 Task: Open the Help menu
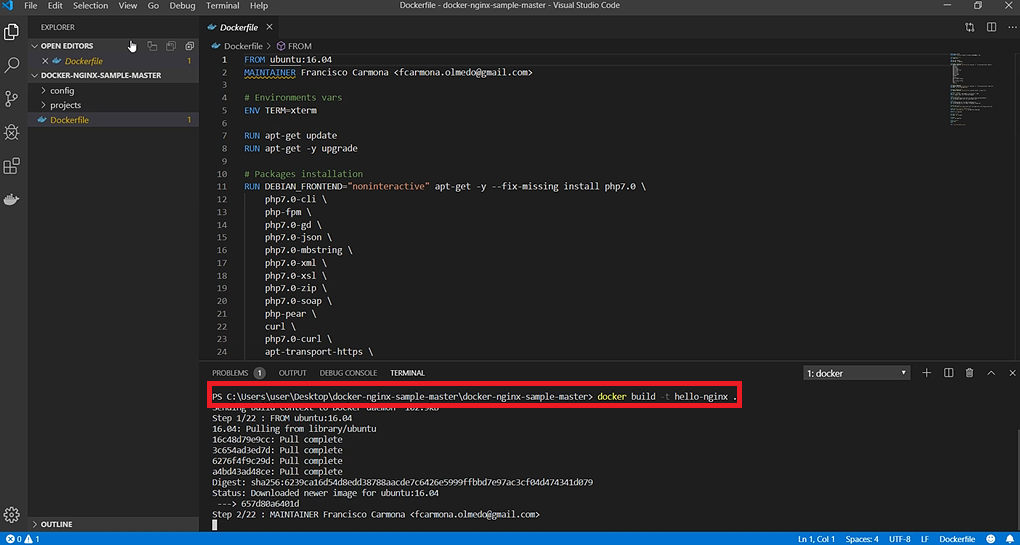tap(259, 6)
